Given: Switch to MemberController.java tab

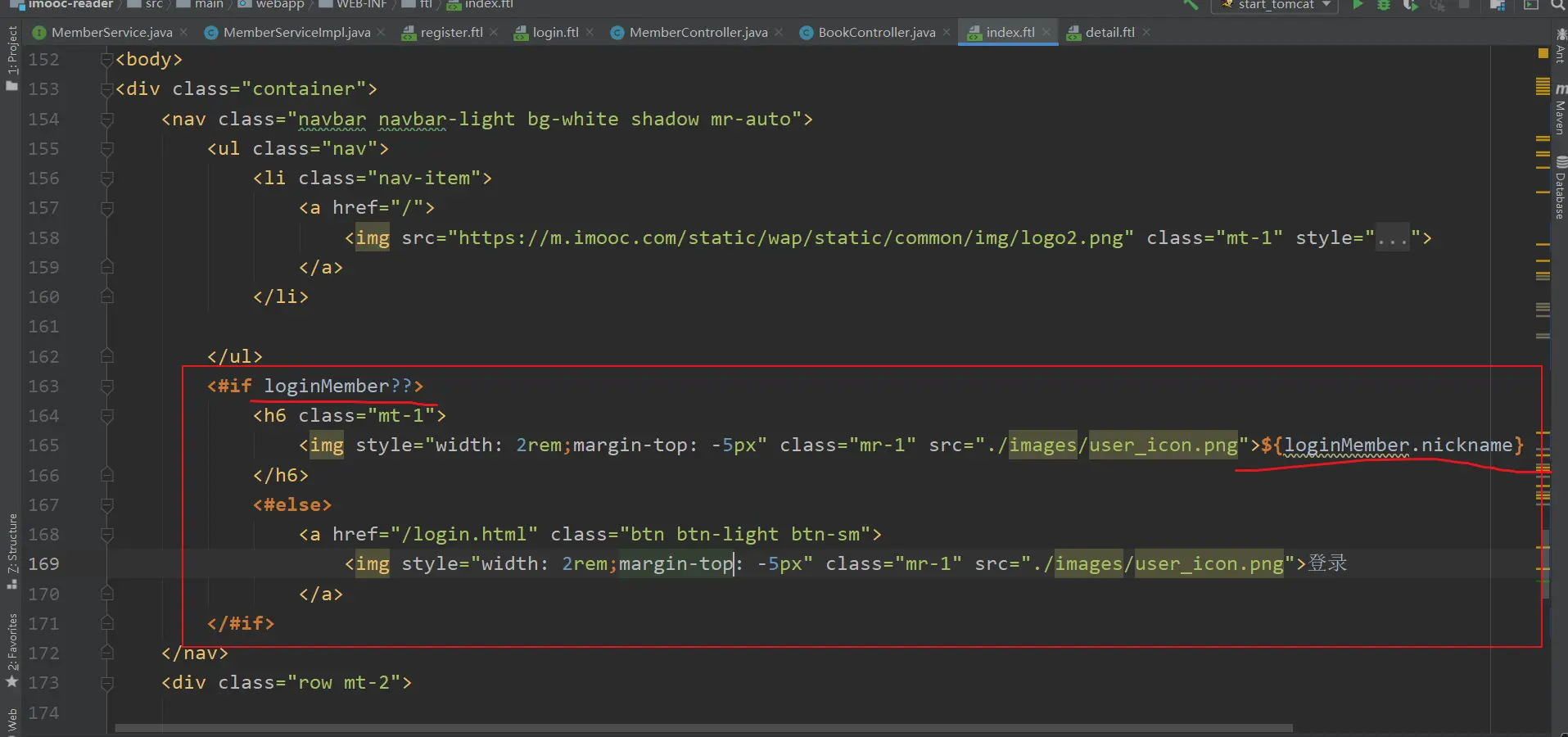Looking at the screenshot, I should pyautogui.click(x=698, y=33).
